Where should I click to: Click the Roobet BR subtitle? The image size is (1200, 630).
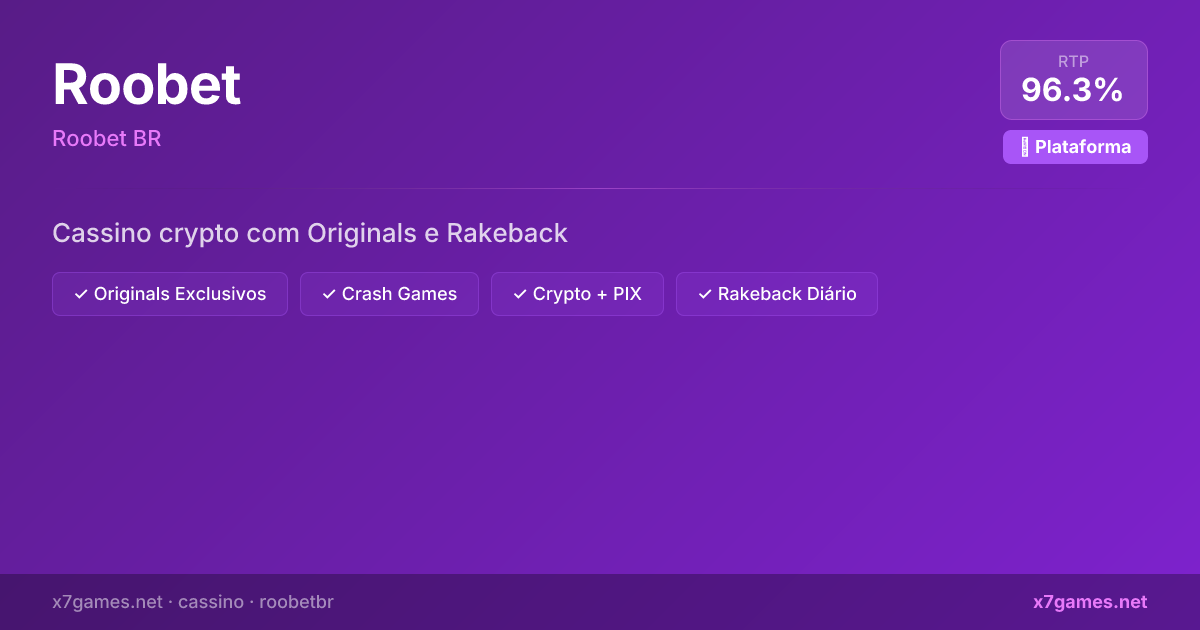[107, 139]
